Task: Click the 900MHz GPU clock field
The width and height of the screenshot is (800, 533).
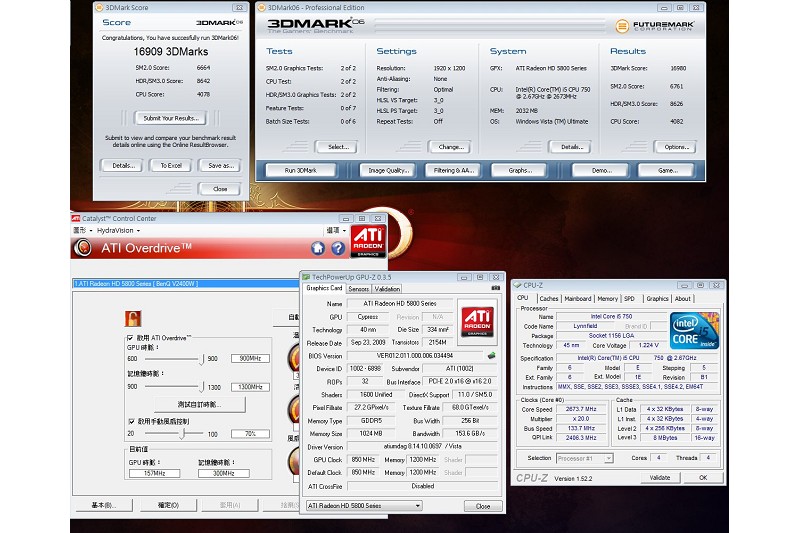Action: point(250,359)
